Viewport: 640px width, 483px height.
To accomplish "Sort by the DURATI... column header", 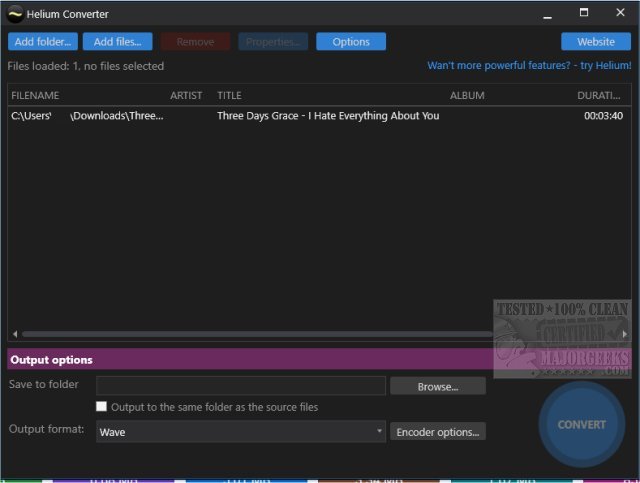I will pos(598,96).
